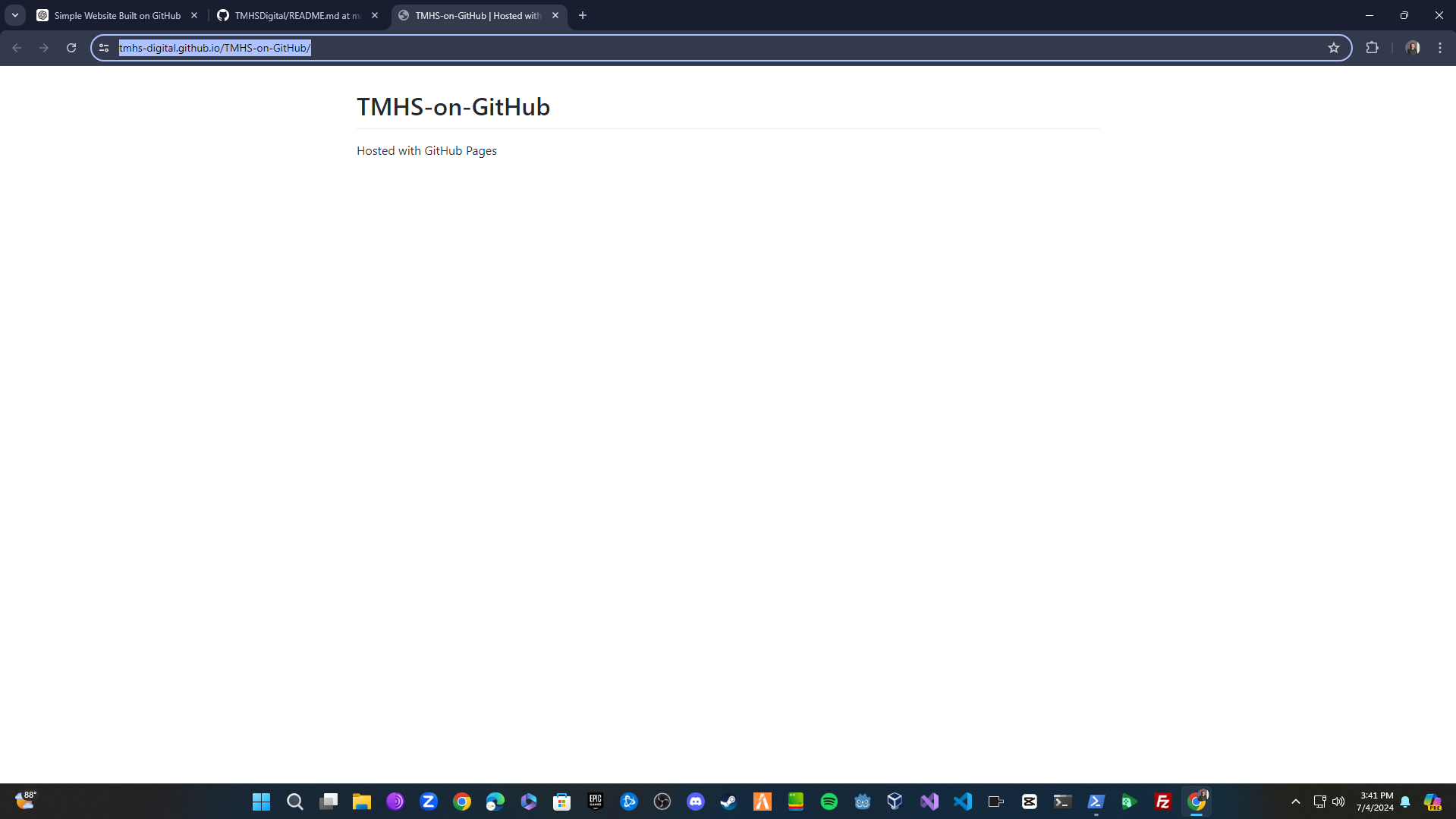Open Copilot preview icon in taskbar corner
1456x819 pixels.
(1432, 802)
